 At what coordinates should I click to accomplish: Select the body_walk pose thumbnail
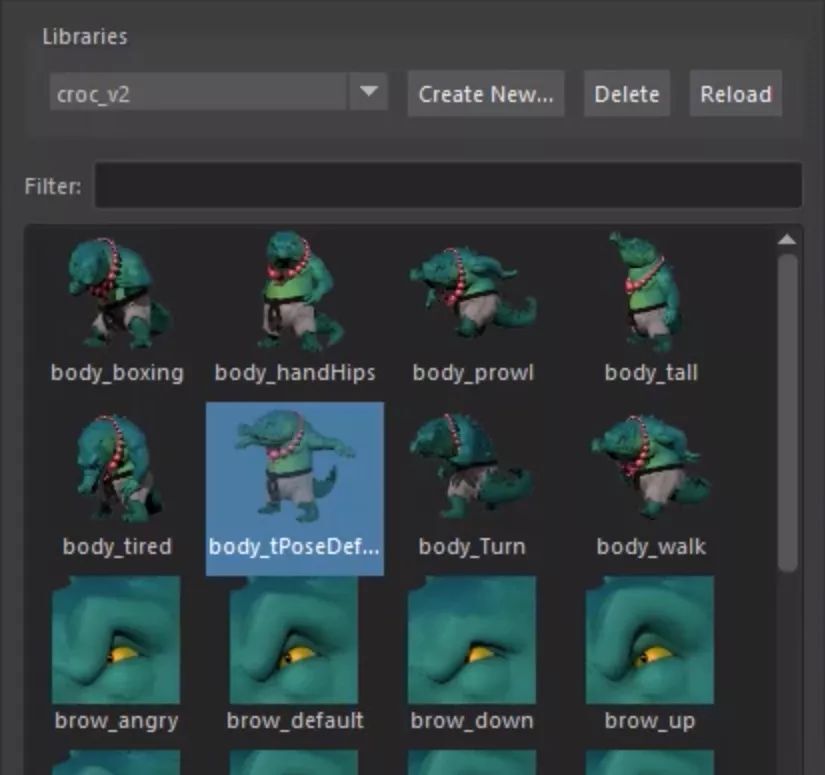tap(651, 468)
